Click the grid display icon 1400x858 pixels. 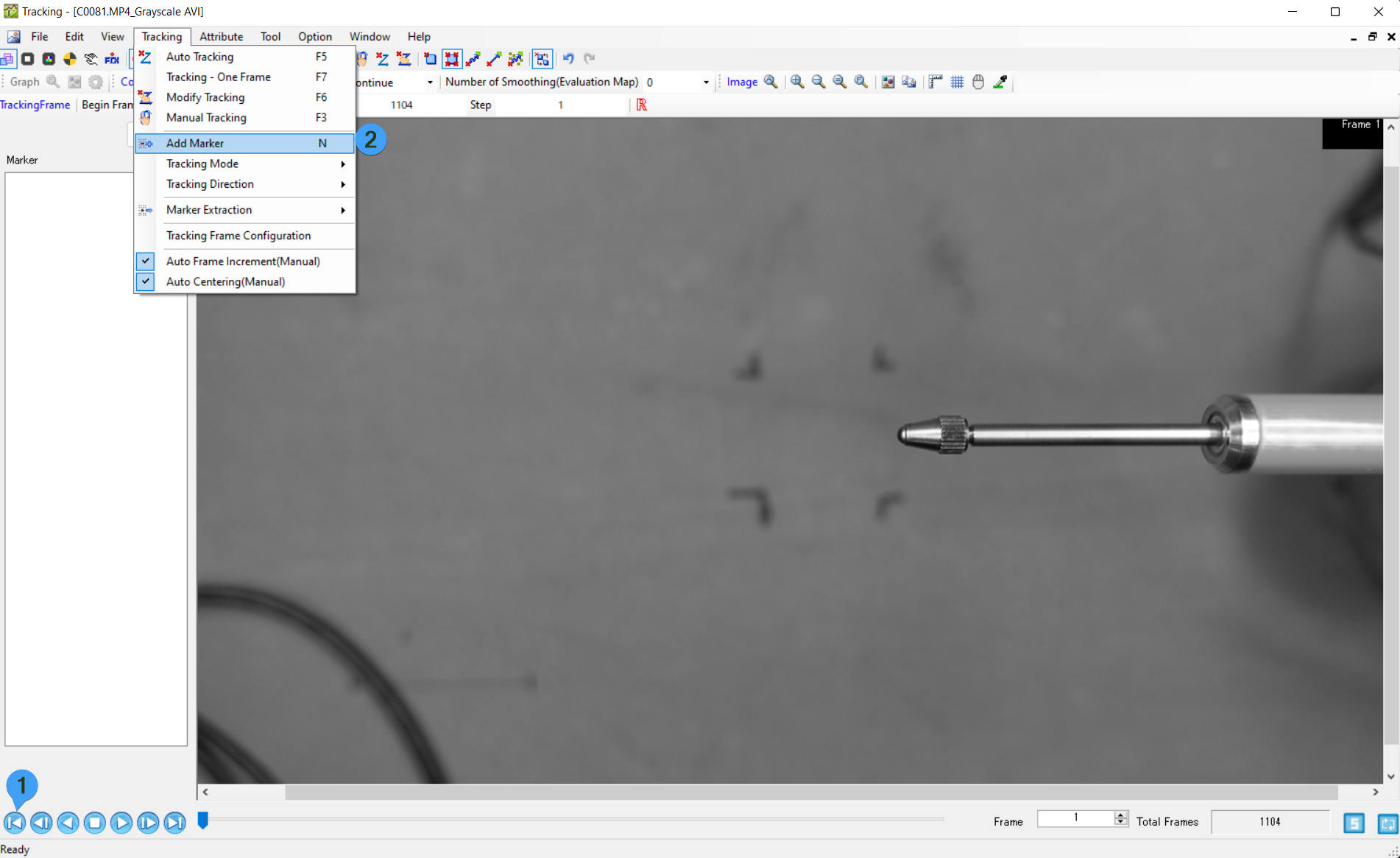click(957, 82)
